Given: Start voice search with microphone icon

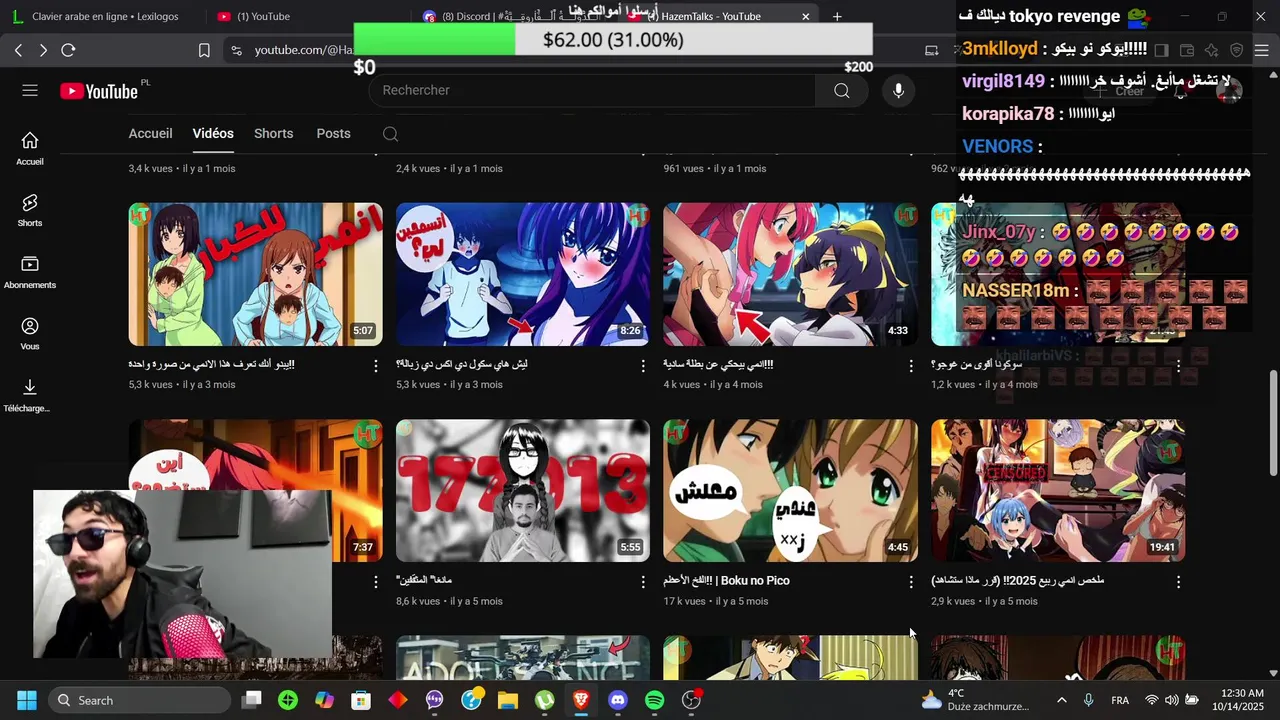Looking at the screenshot, I should 898,91.
